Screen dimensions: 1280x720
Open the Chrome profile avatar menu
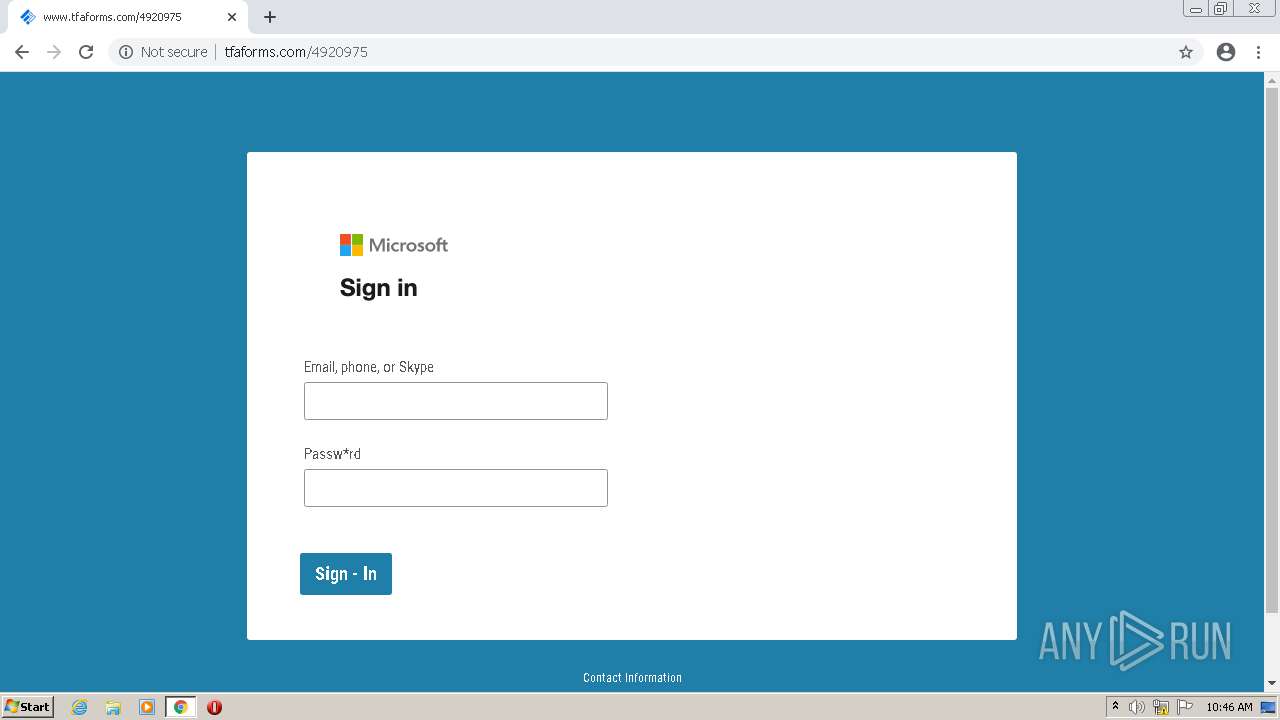click(x=1226, y=52)
